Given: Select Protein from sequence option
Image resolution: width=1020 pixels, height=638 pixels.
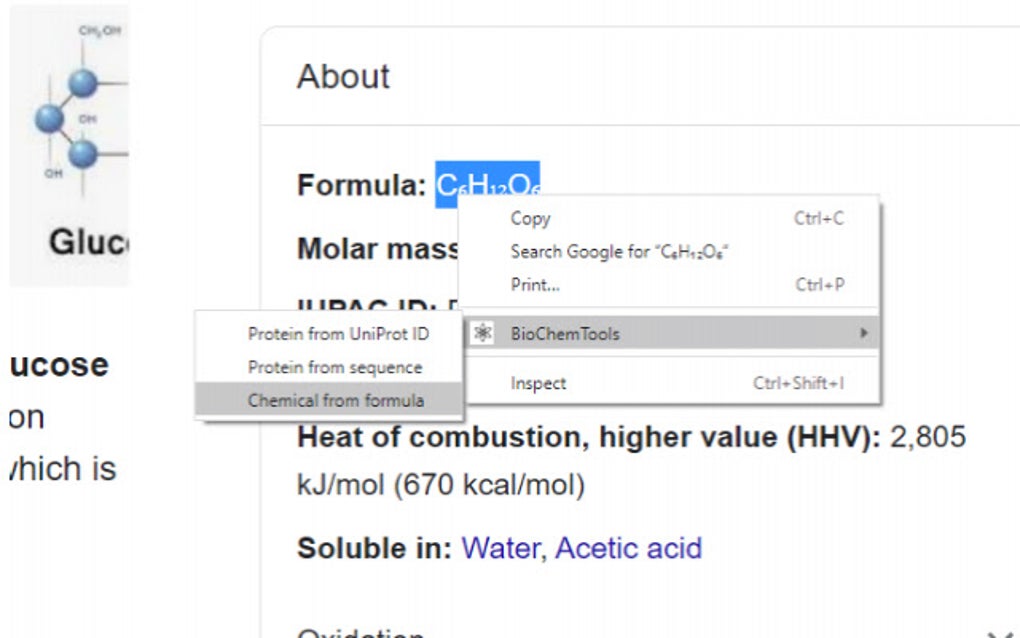Looking at the screenshot, I should [335, 367].
